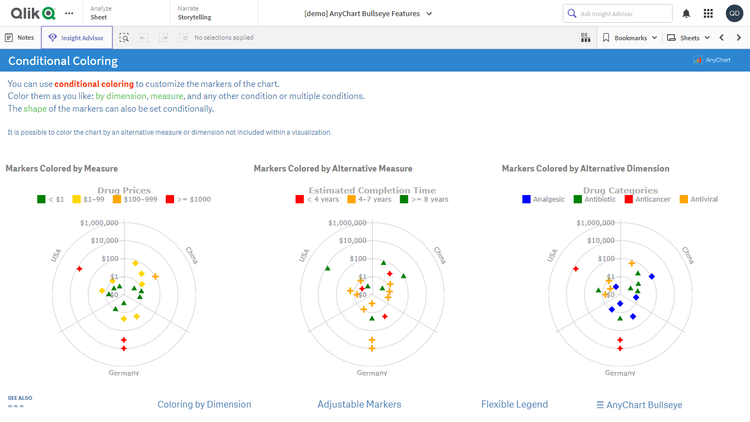Go to the previous sheet arrow

point(722,37)
